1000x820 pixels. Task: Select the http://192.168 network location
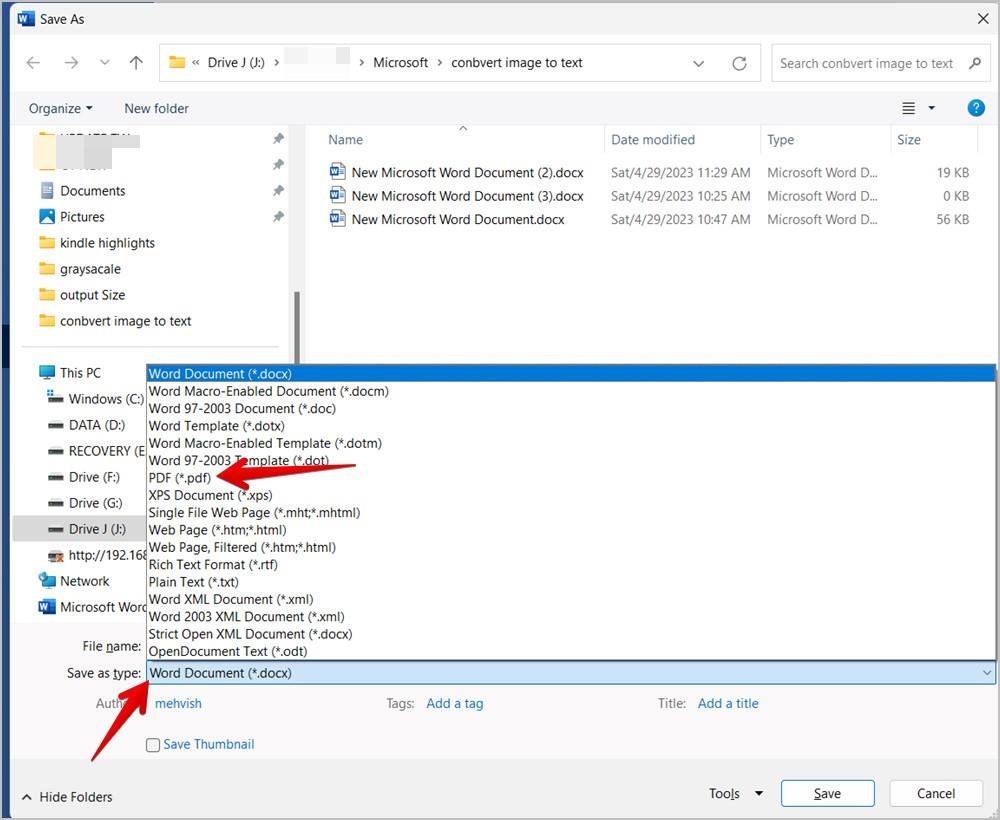[x=107, y=555]
